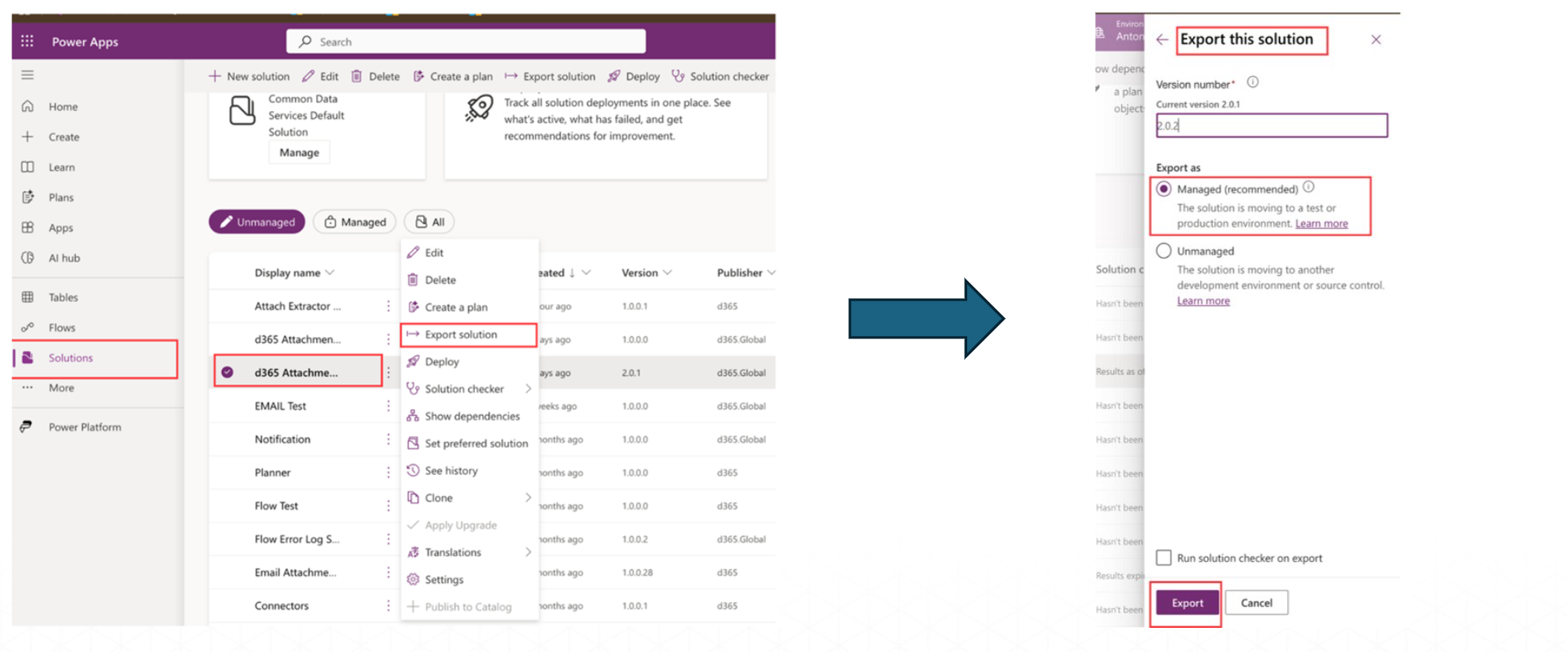Click the version number text field

coord(1271,126)
